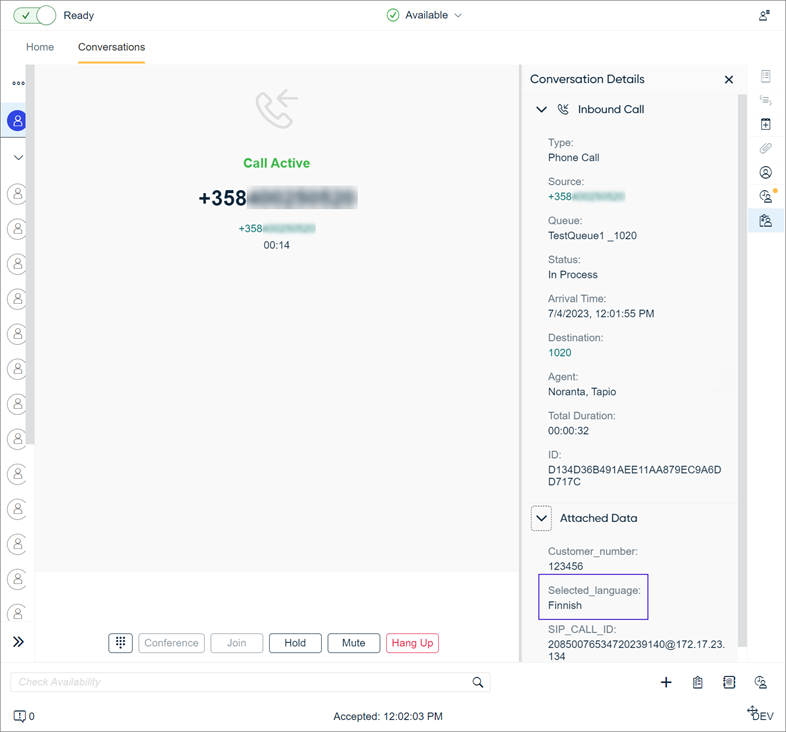Image resolution: width=786 pixels, height=732 pixels.
Task: Click the three-dot menu in left sidebar
Action: click(x=18, y=83)
